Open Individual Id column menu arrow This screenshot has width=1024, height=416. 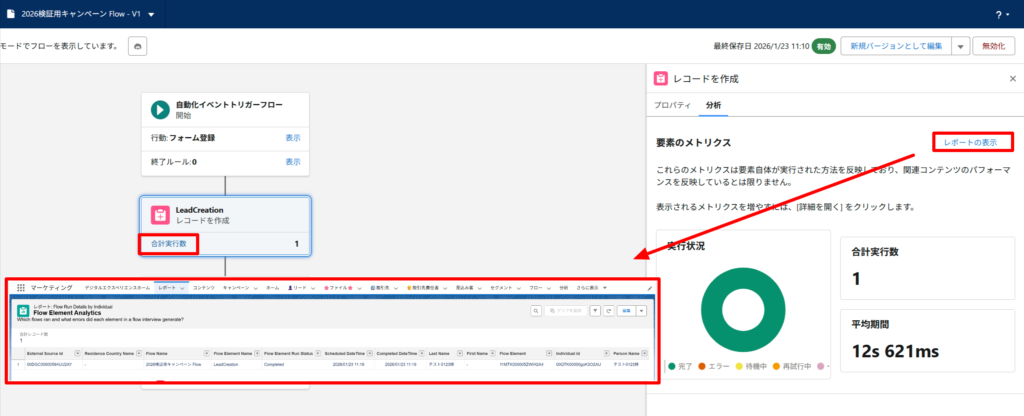click(607, 353)
